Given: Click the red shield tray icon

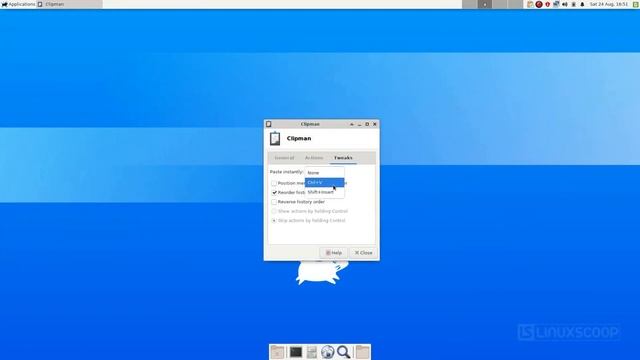Looking at the screenshot, I should pos(547,4).
